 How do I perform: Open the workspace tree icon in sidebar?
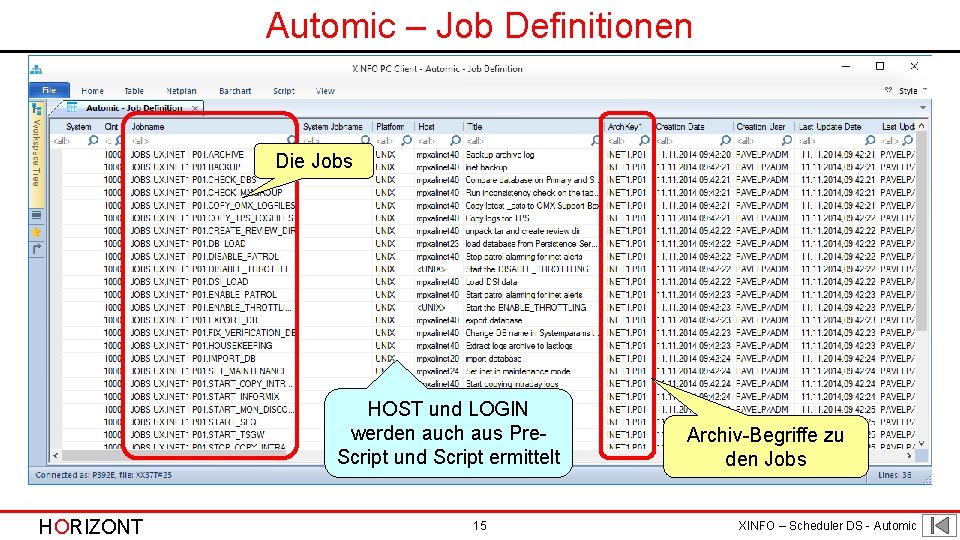click(x=37, y=109)
